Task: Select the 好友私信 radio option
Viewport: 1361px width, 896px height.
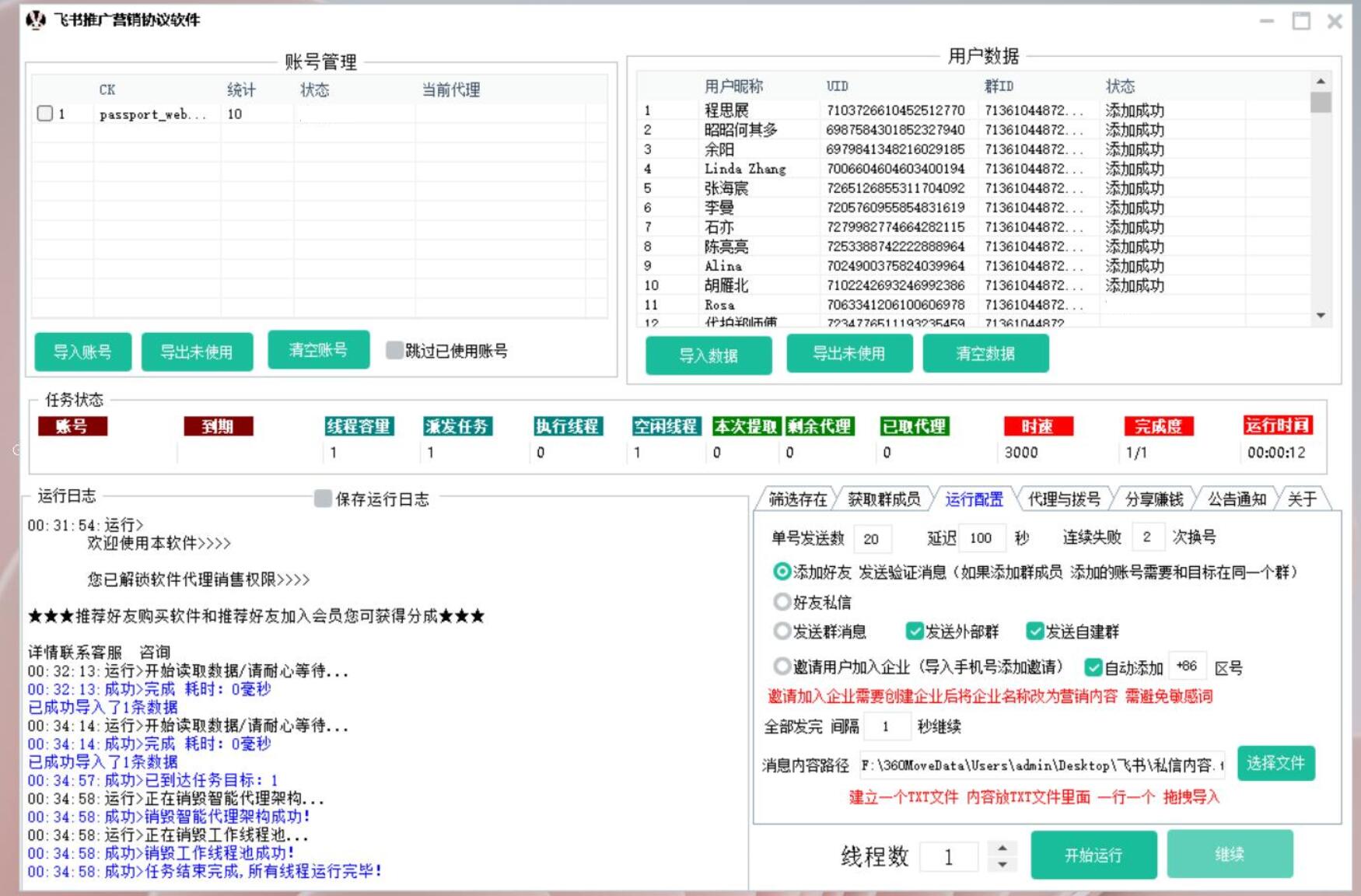Action: coord(782,601)
